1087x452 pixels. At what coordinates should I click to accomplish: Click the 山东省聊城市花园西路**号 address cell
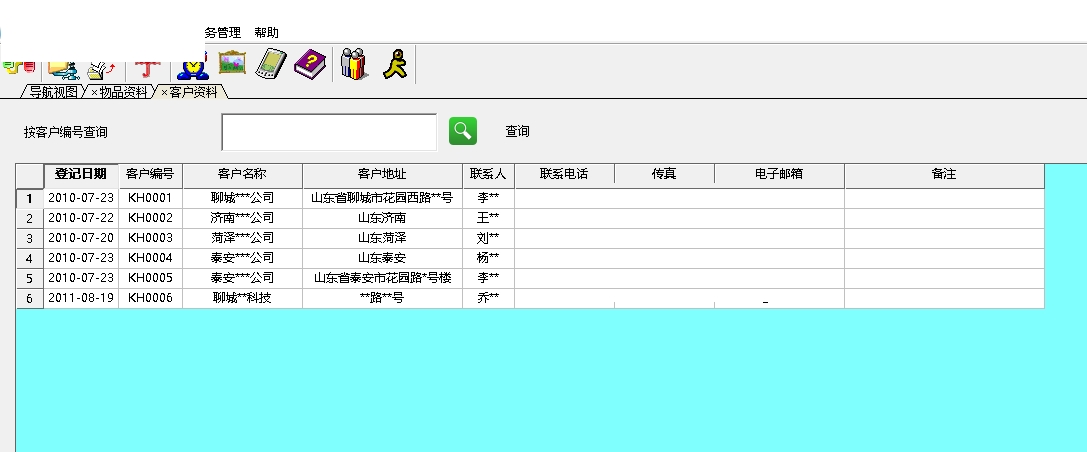(x=382, y=198)
